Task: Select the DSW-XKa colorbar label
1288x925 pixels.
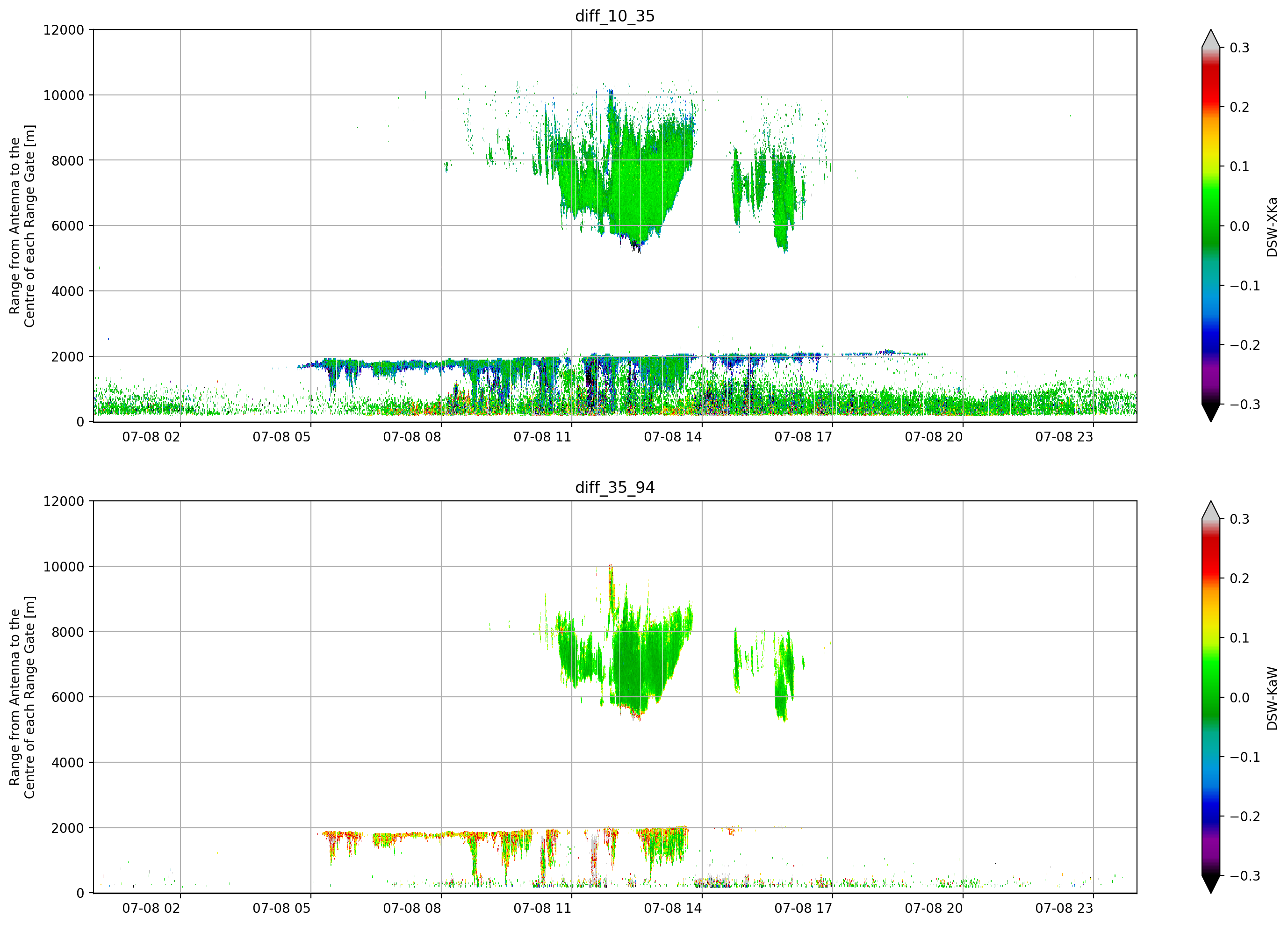Action: click(1272, 227)
